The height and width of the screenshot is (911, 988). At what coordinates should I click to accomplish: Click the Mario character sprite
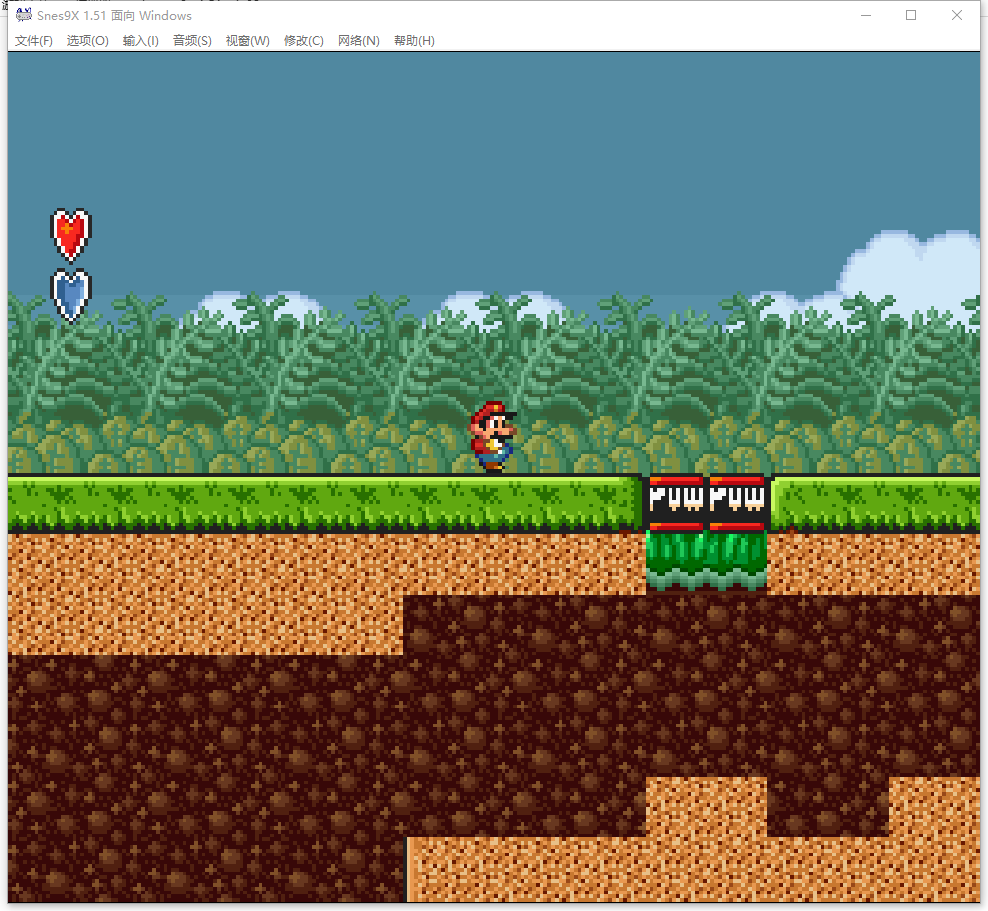[x=493, y=437]
